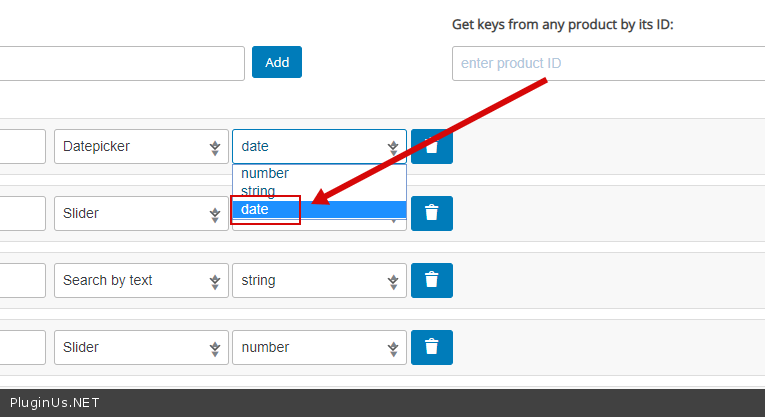Pick highlighted 'date' option in list

coord(256,209)
